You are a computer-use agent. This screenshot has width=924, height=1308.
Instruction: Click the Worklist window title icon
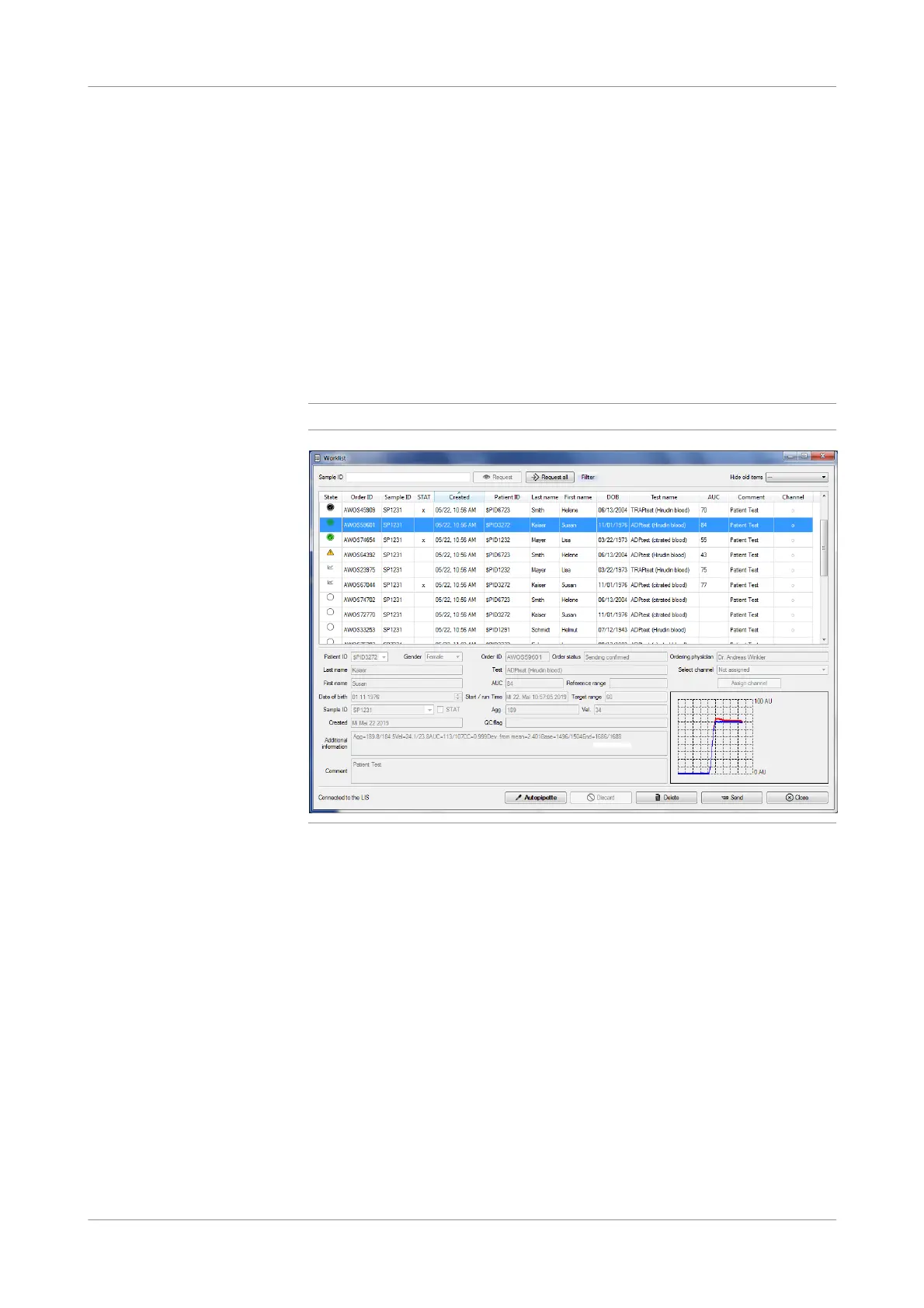tap(317, 458)
